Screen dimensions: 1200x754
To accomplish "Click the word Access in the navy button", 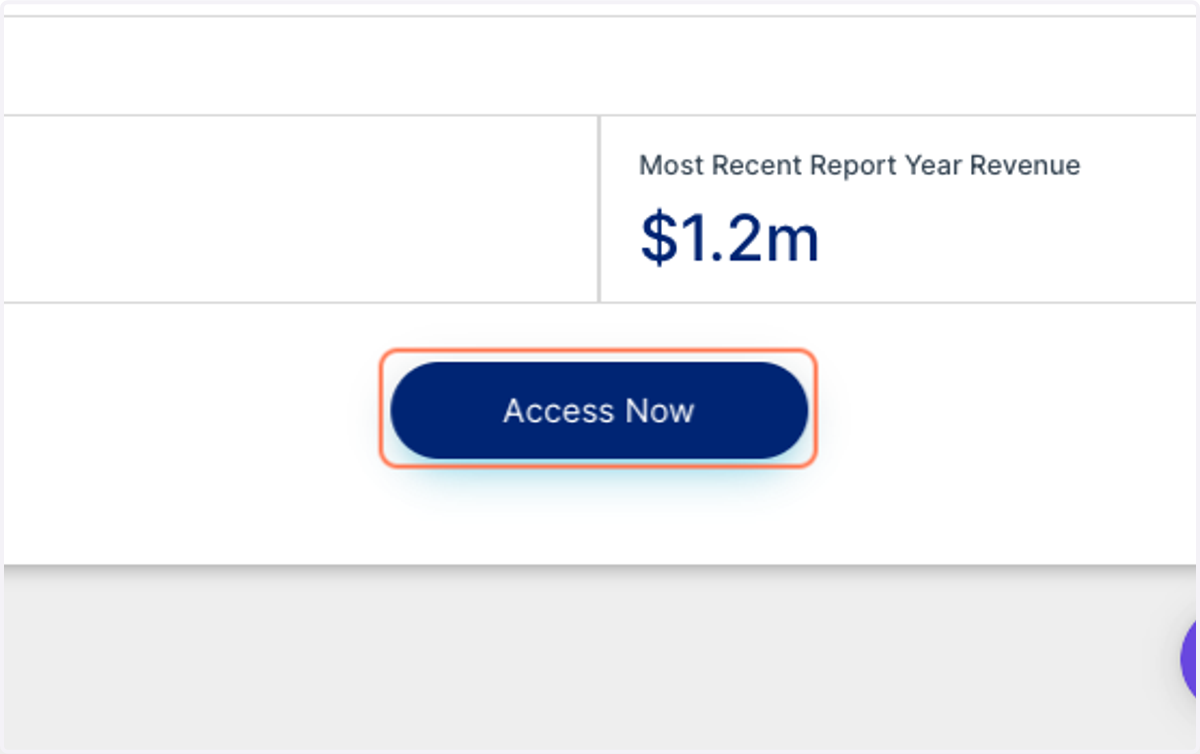I will click(558, 411).
